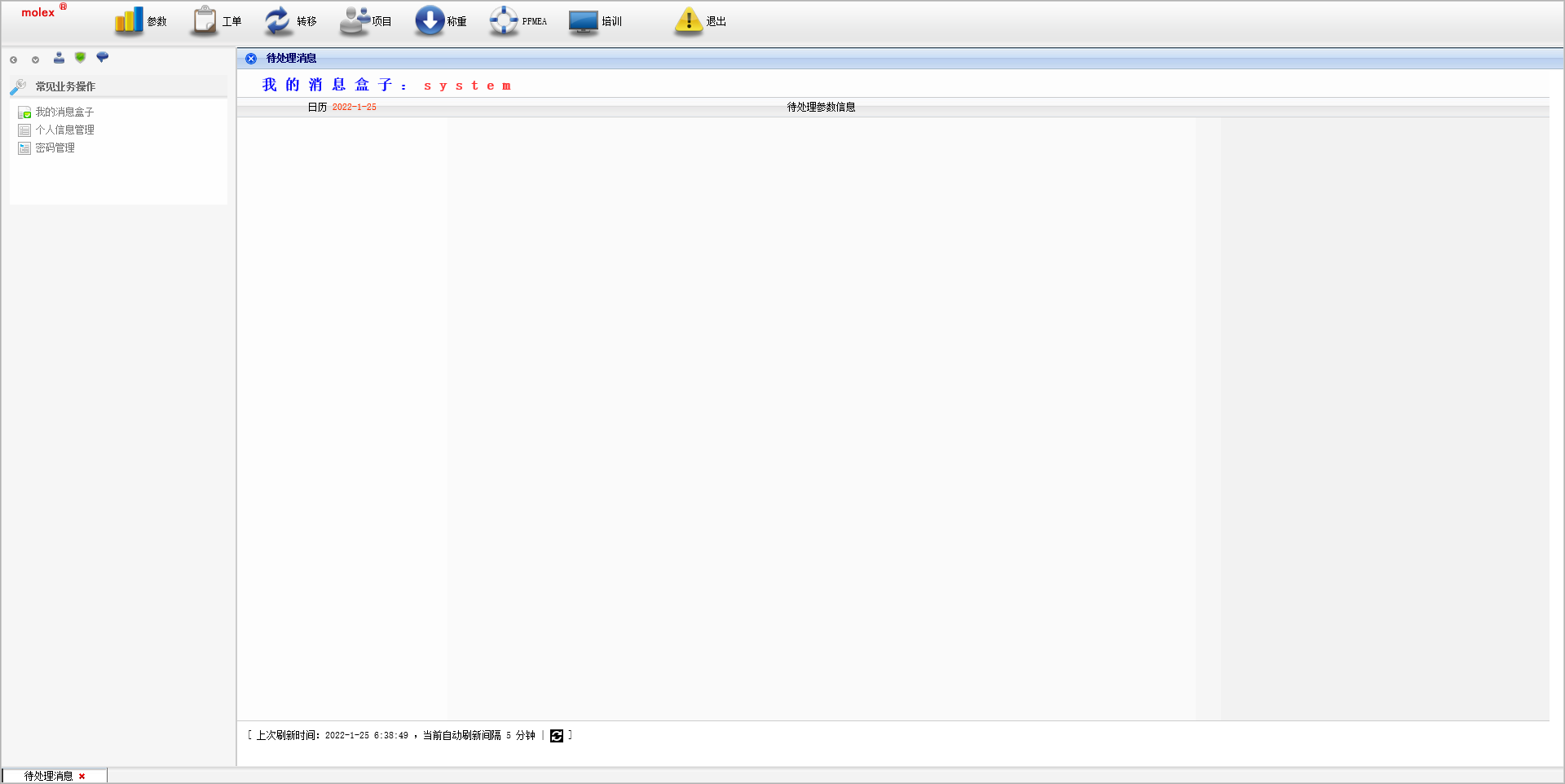Image resolution: width=1565 pixels, height=784 pixels.
Task: Click the green shield icon in sidebar
Action: (x=80, y=58)
